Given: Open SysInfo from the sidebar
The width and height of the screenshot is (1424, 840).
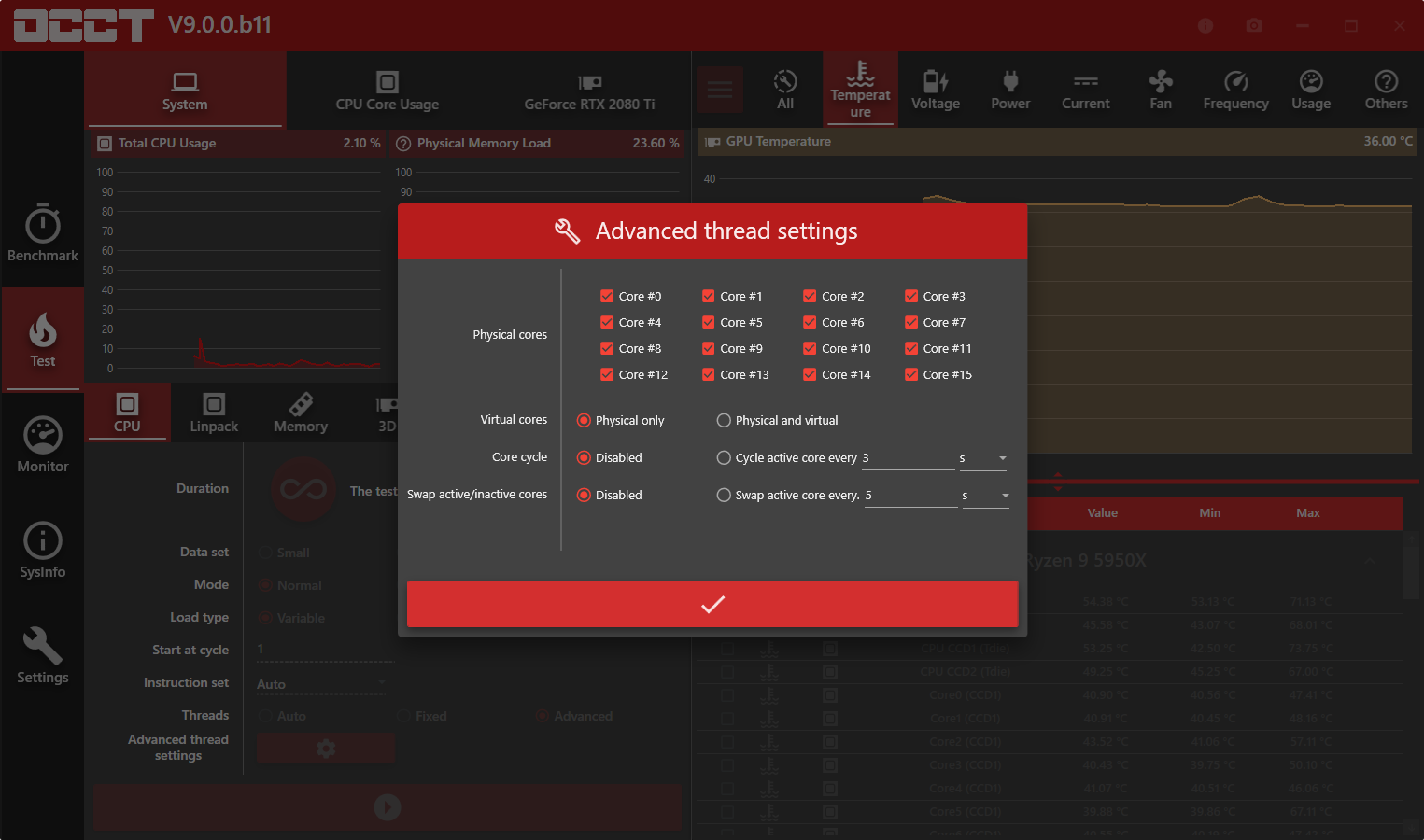Looking at the screenshot, I should pyautogui.click(x=43, y=551).
